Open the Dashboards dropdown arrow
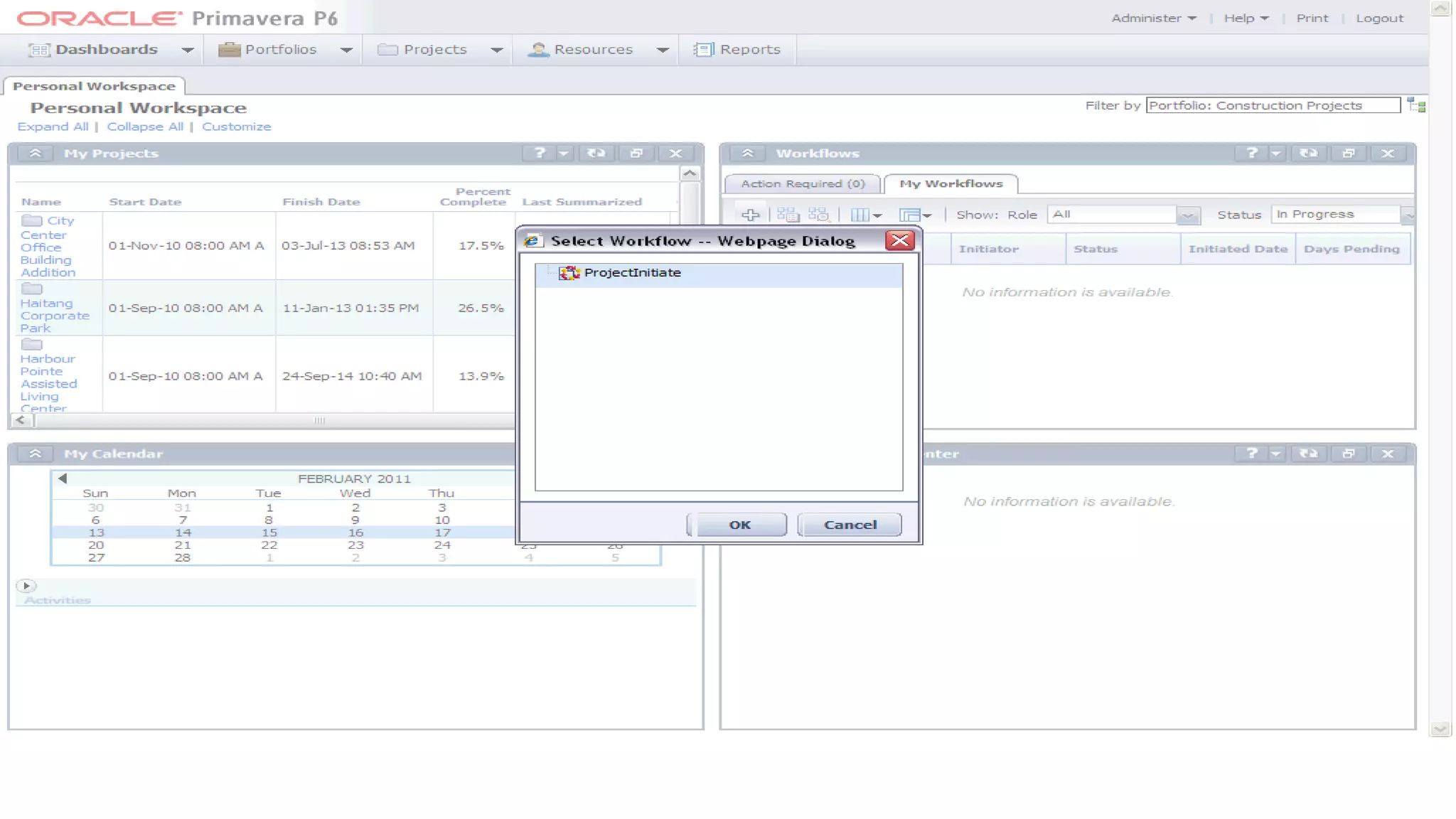1456x819 pixels. 187,50
